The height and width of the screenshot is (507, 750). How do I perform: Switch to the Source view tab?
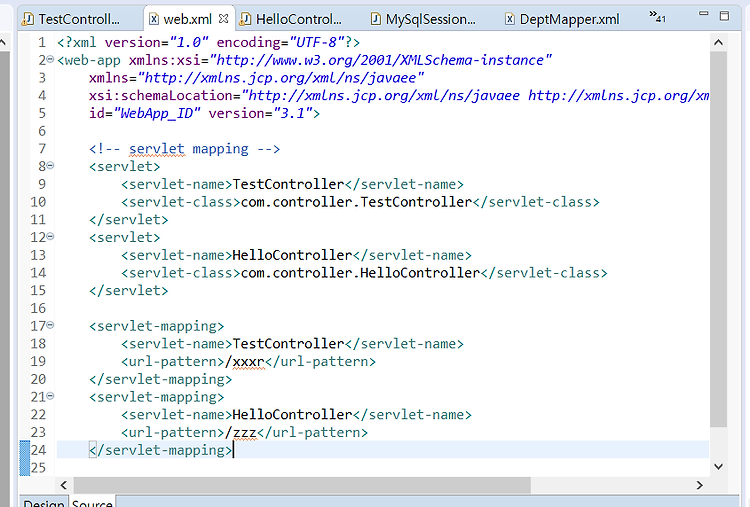click(x=92, y=503)
